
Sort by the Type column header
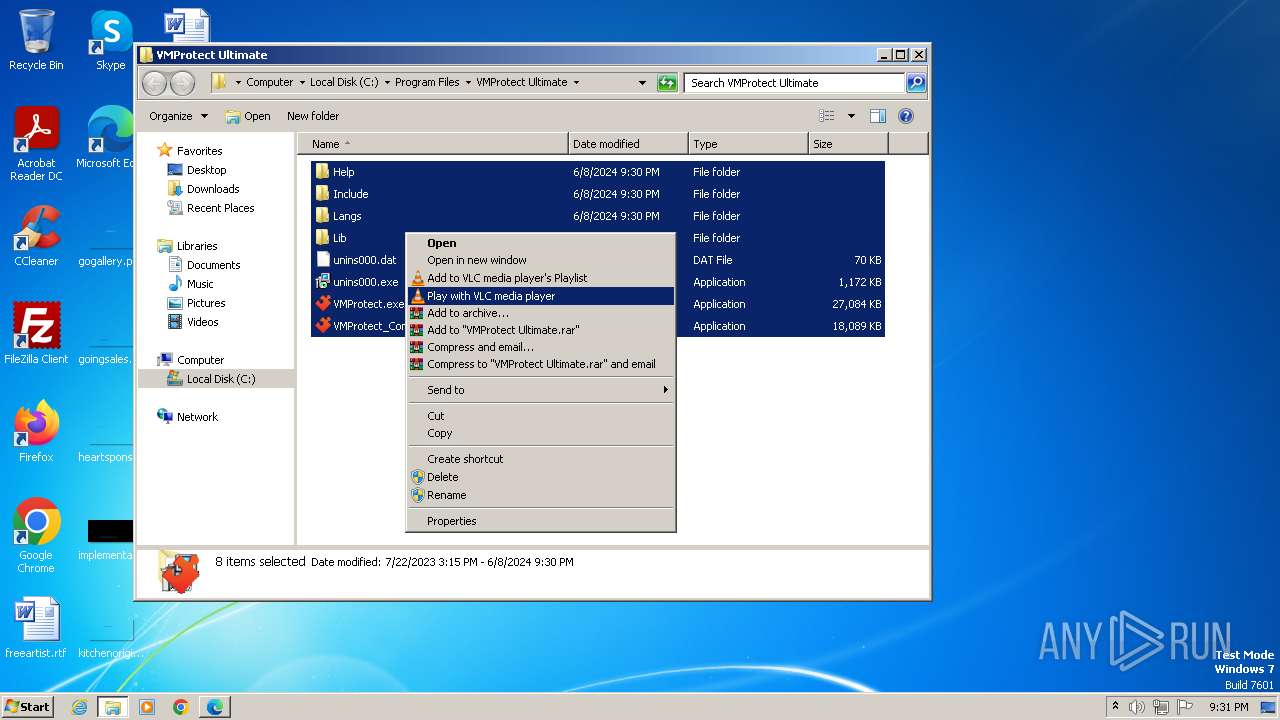(748, 144)
